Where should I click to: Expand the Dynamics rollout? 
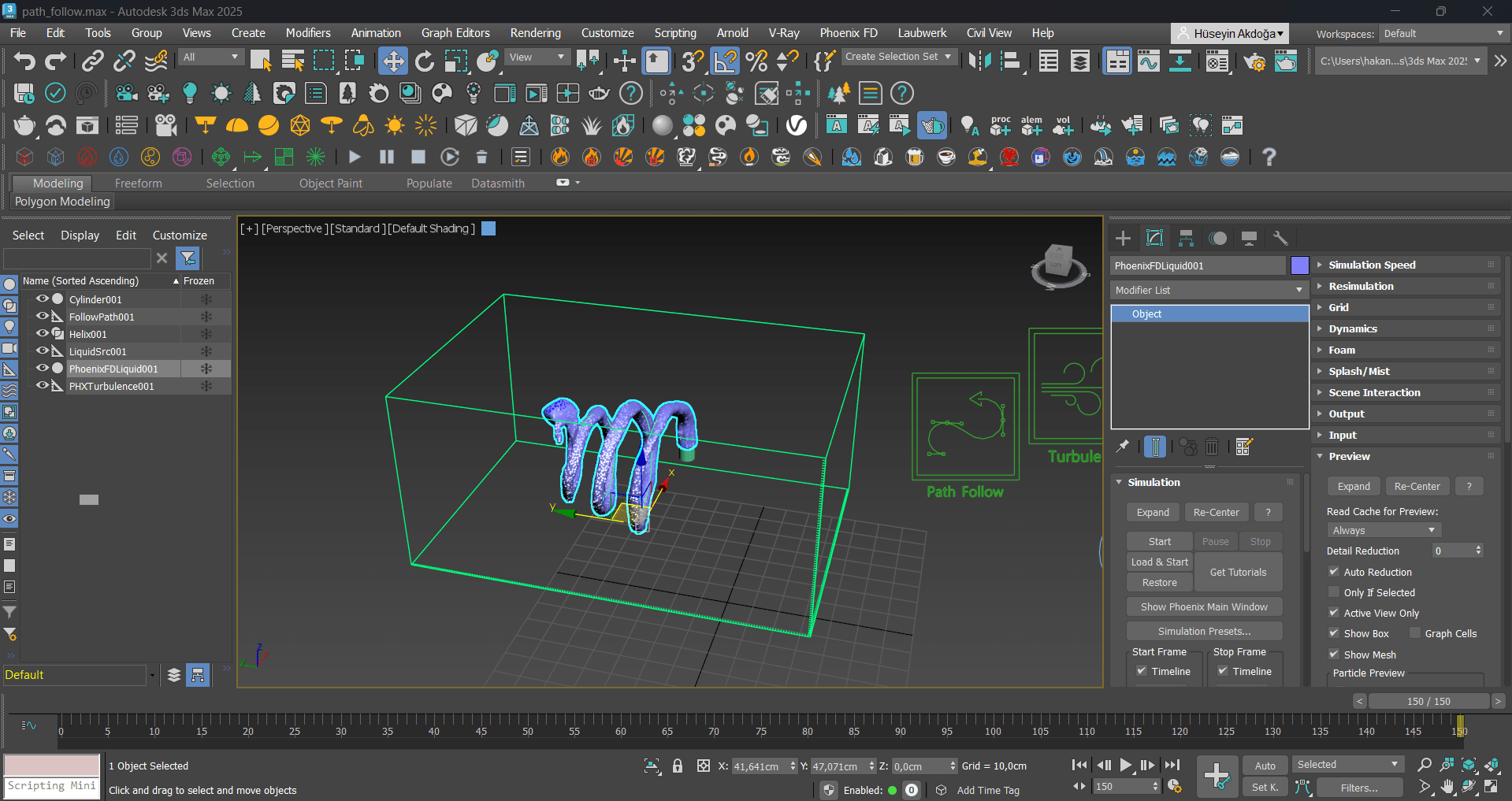click(x=1352, y=328)
